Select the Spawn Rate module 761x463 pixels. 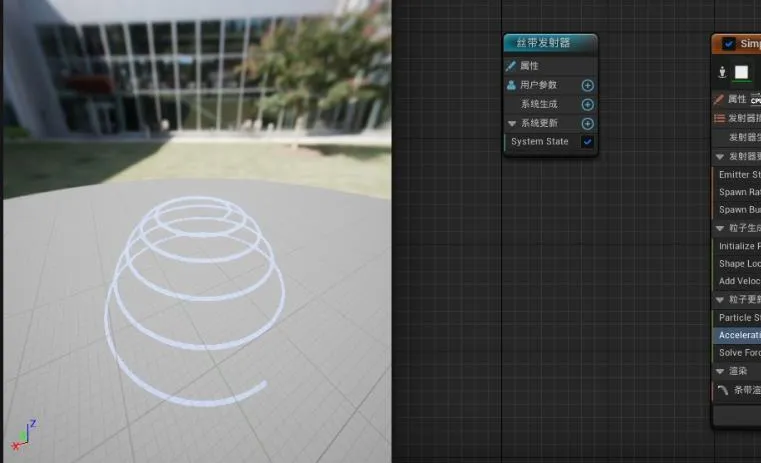tap(737, 192)
